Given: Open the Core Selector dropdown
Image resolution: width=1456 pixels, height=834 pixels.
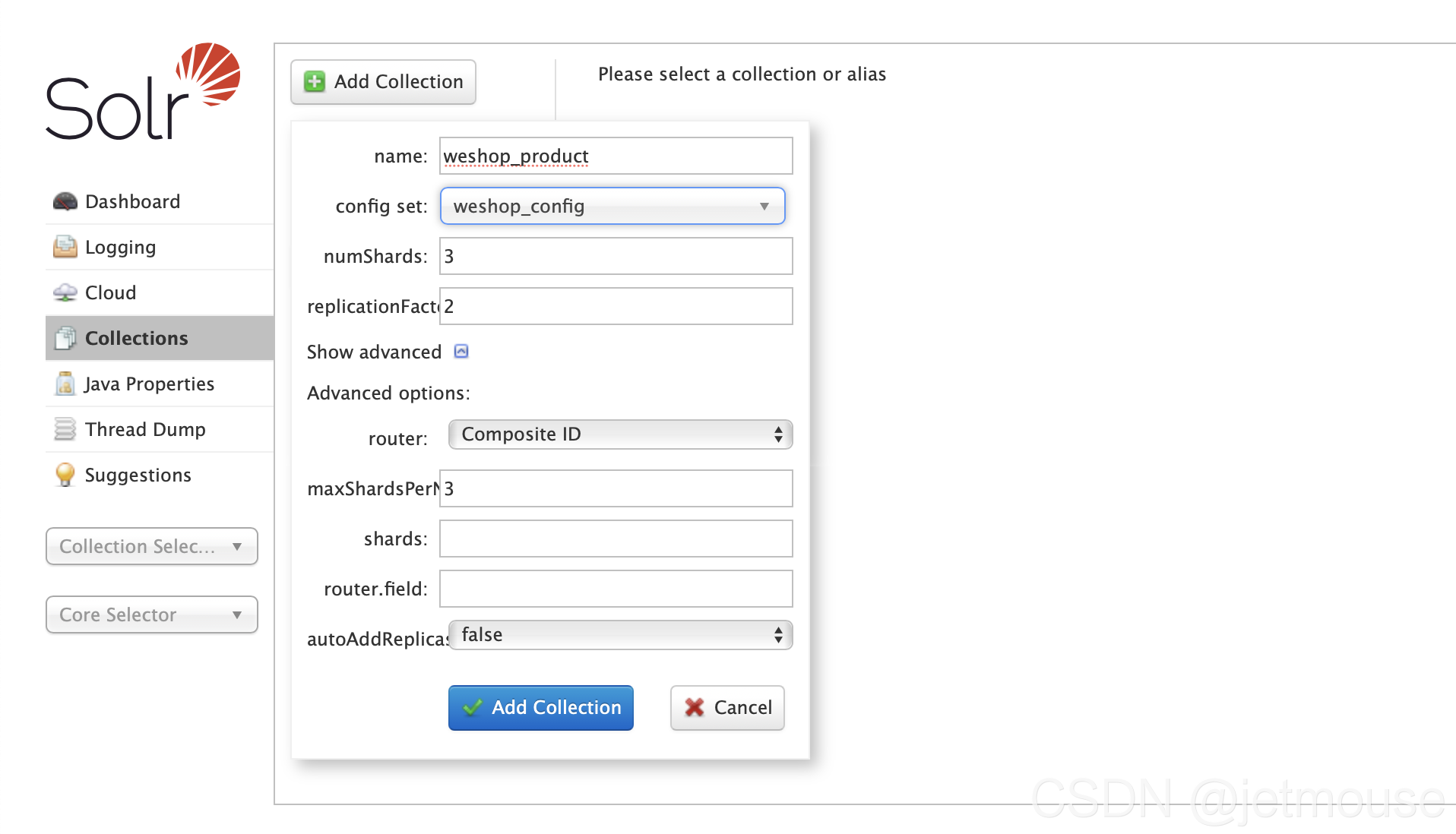Looking at the screenshot, I should click(x=152, y=614).
